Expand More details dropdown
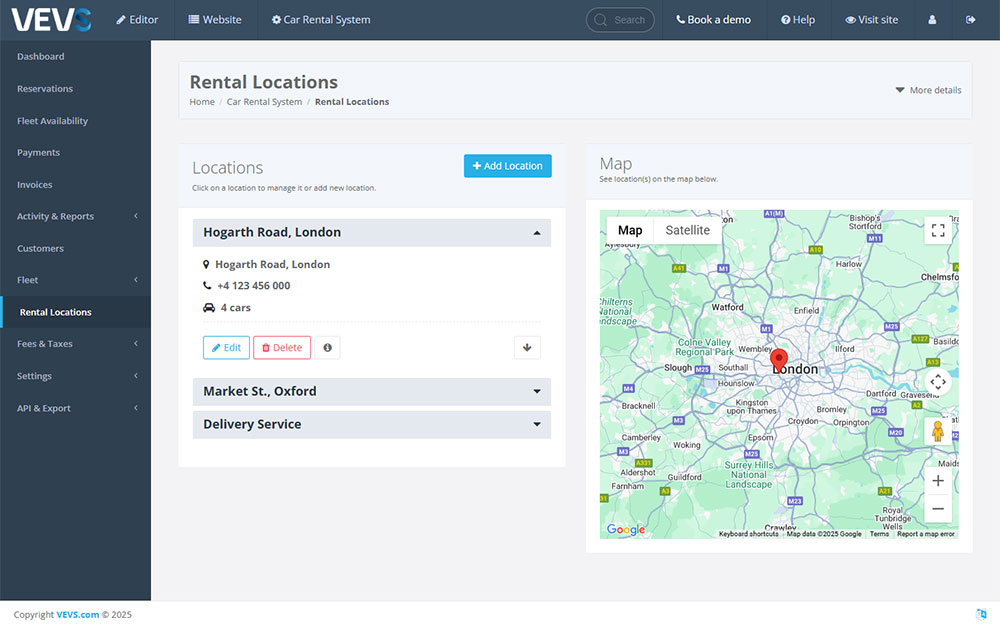Viewport: 1000px width, 626px height. click(928, 90)
